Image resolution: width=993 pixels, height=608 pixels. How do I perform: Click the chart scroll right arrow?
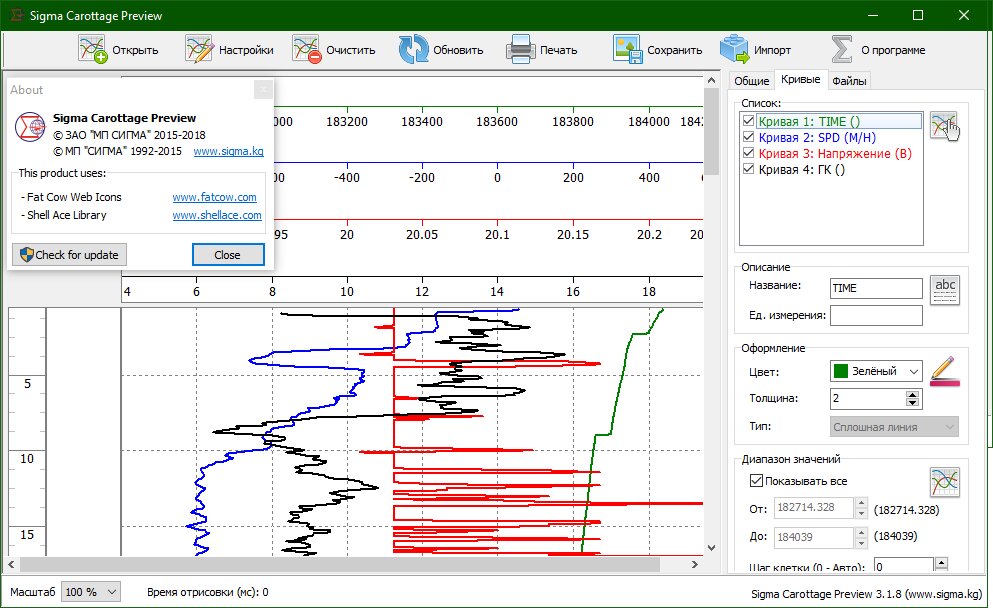pos(695,564)
